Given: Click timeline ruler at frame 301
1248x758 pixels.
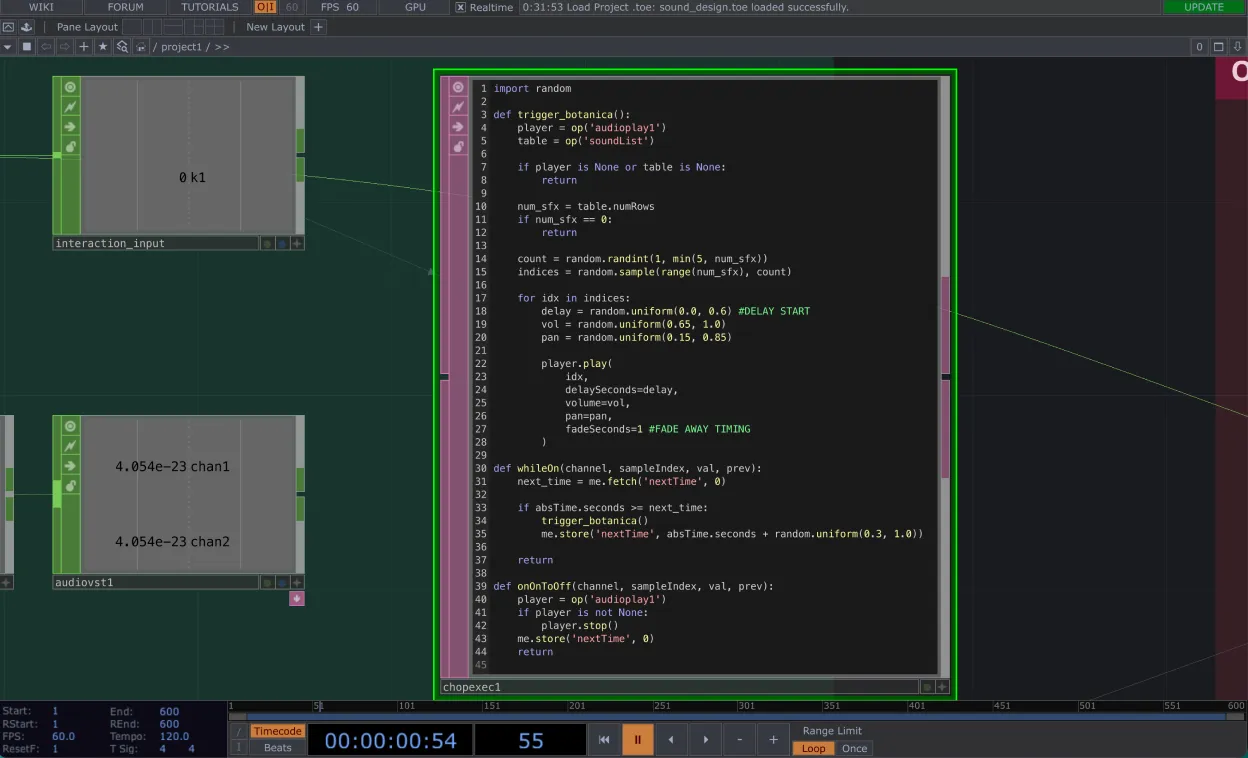Looking at the screenshot, I should pyautogui.click(x=746, y=705).
